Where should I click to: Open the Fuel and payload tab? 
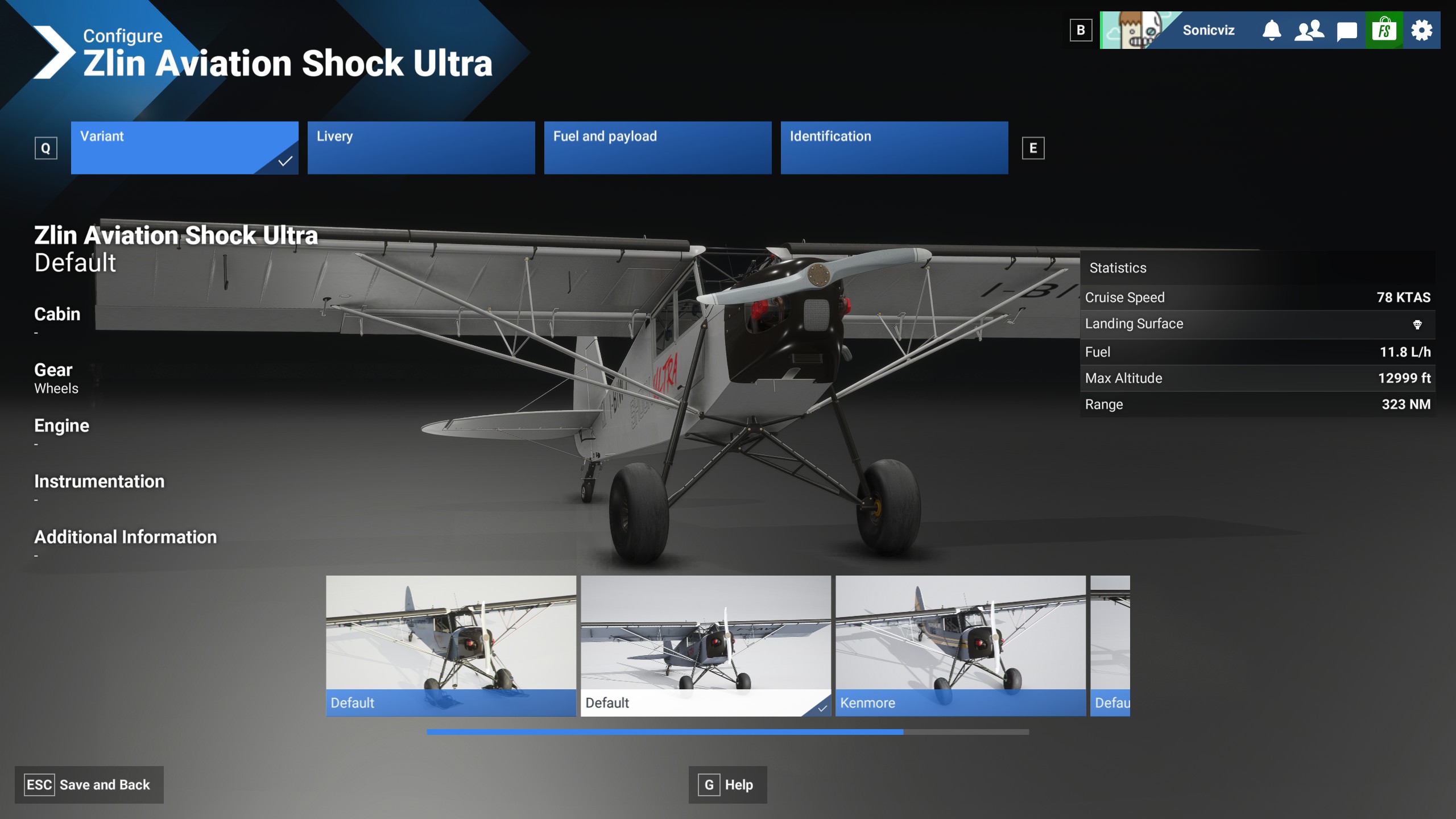[657, 148]
